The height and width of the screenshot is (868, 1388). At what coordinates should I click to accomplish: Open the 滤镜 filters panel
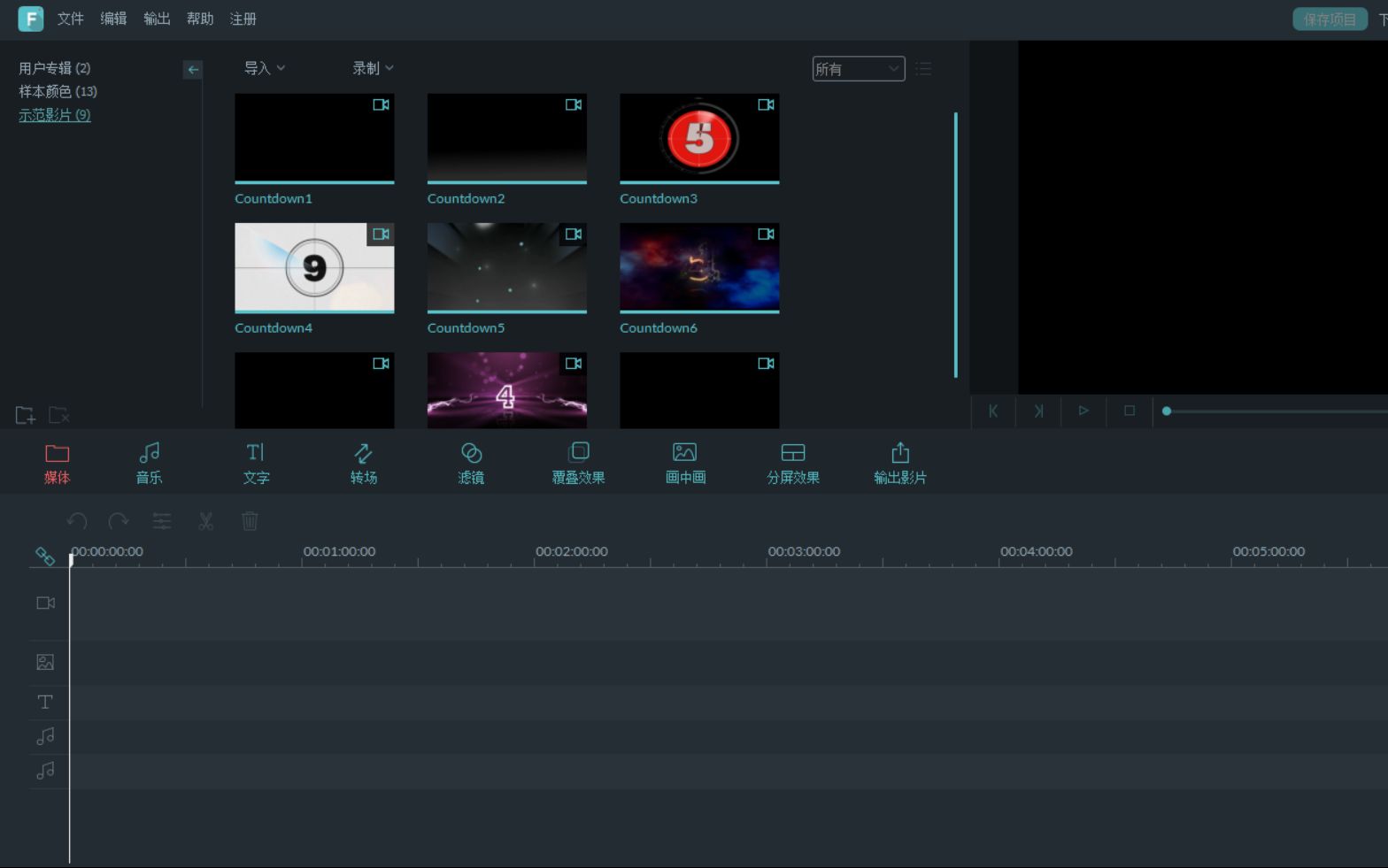pos(471,464)
